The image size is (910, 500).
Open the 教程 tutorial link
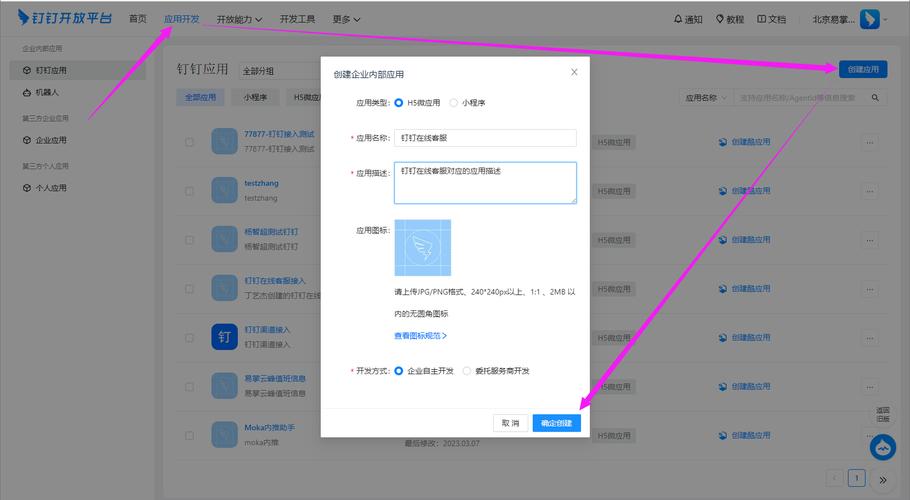730,19
